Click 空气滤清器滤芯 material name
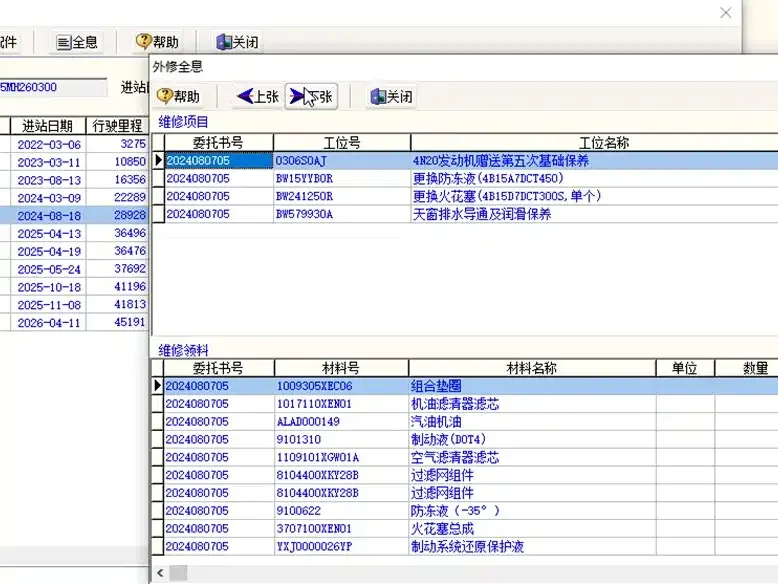Screen dimensions: 778x584 [x=454, y=457]
